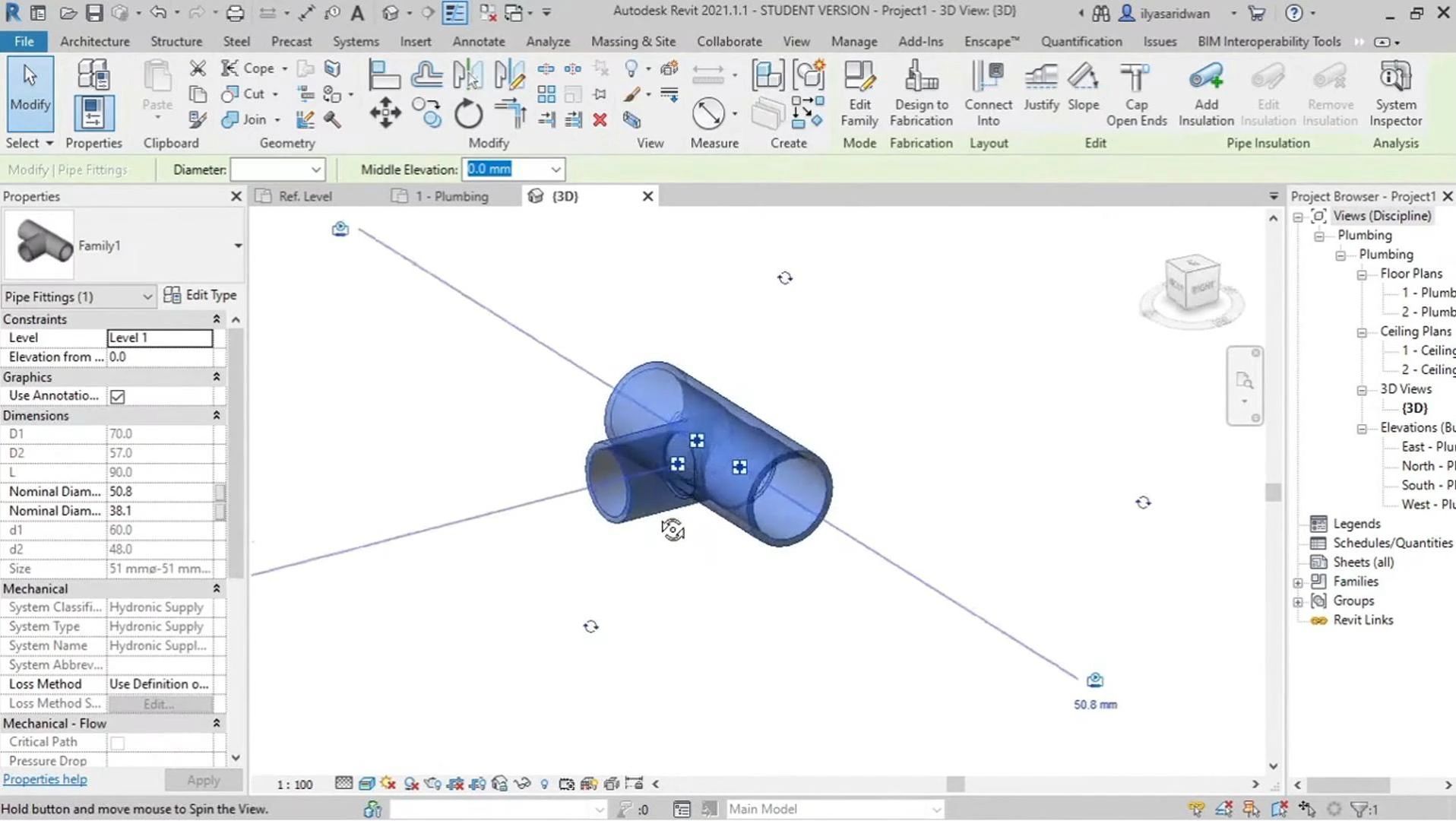Screen dimensions: 1456x821
Task: Add Insulation to the pipe fitting
Action: tap(1206, 94)
